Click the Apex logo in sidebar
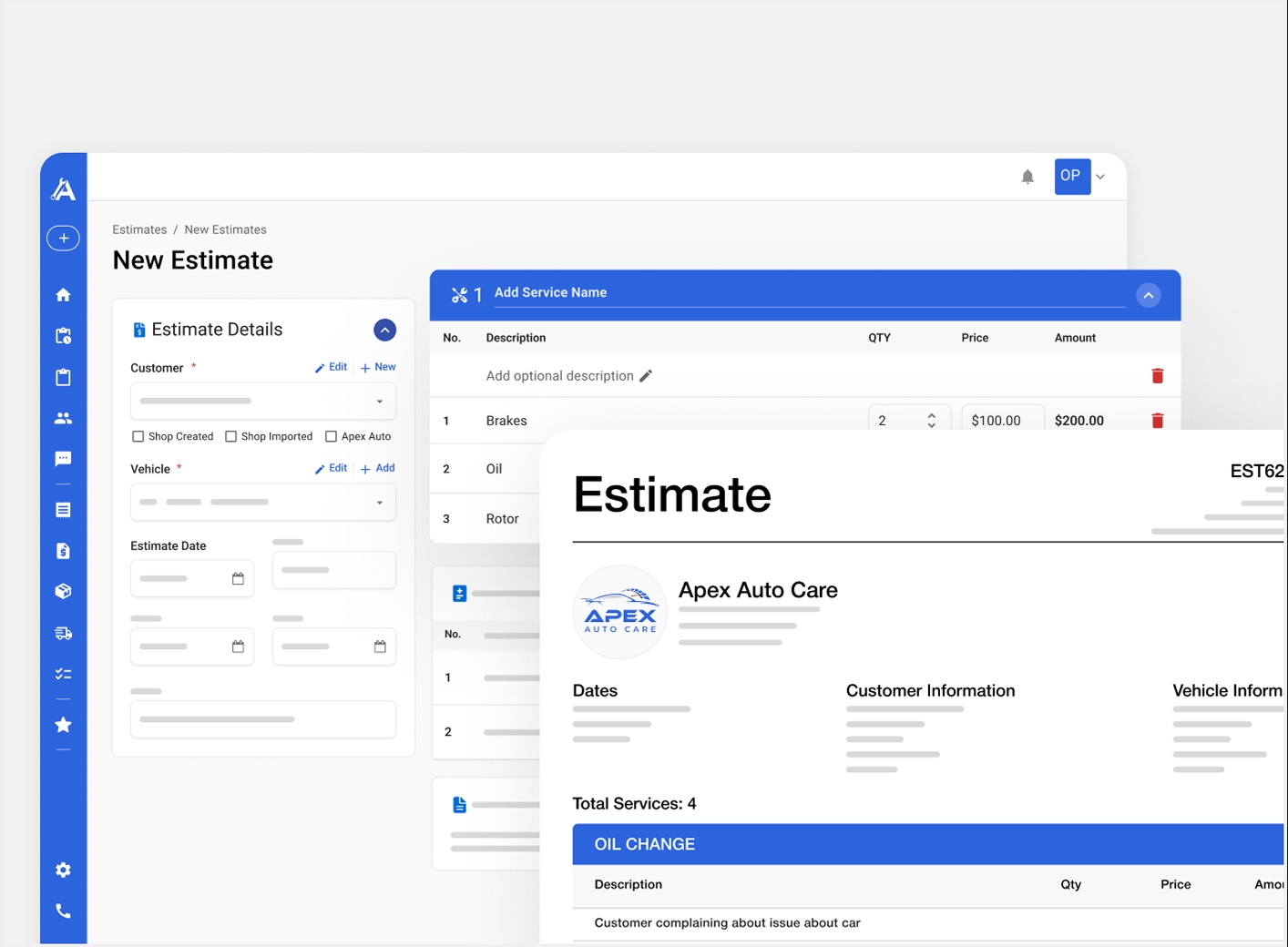The image size is (1288, 947). click(63, 189)
